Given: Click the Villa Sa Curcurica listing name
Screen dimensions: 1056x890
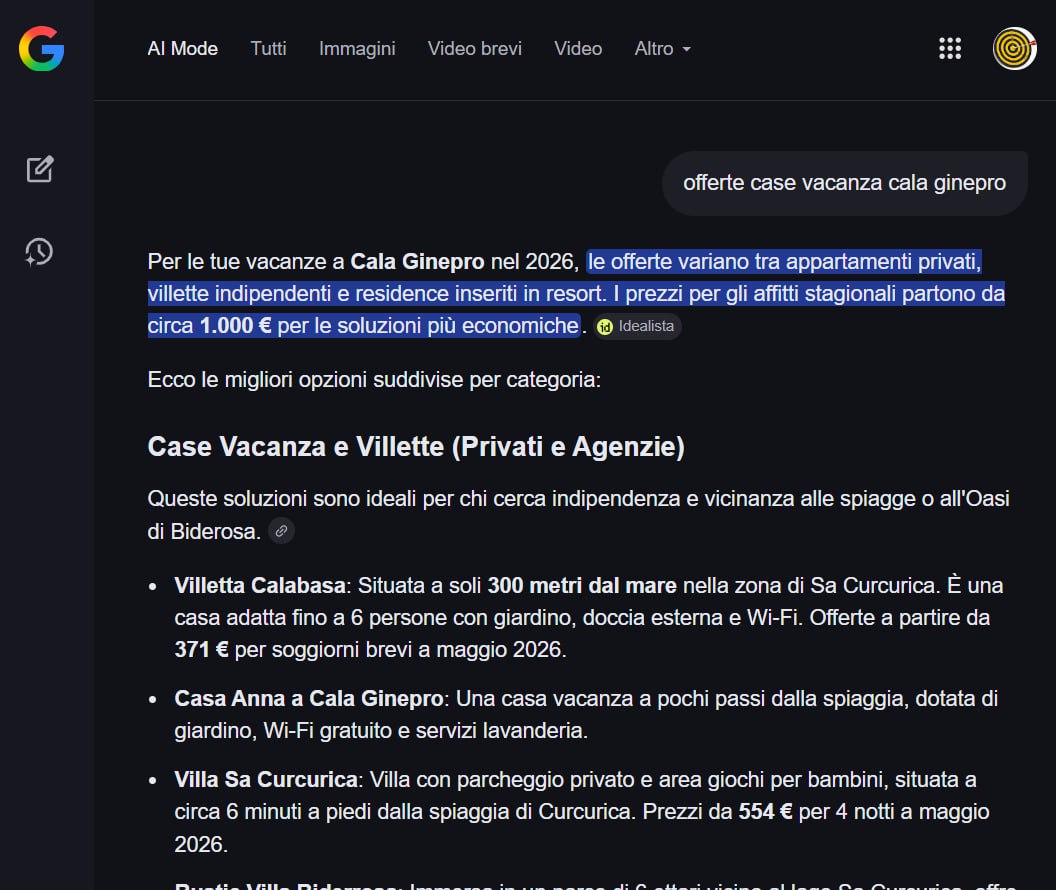Looking at the screenshot, I should pyautogui.click(x=265, y=779).
